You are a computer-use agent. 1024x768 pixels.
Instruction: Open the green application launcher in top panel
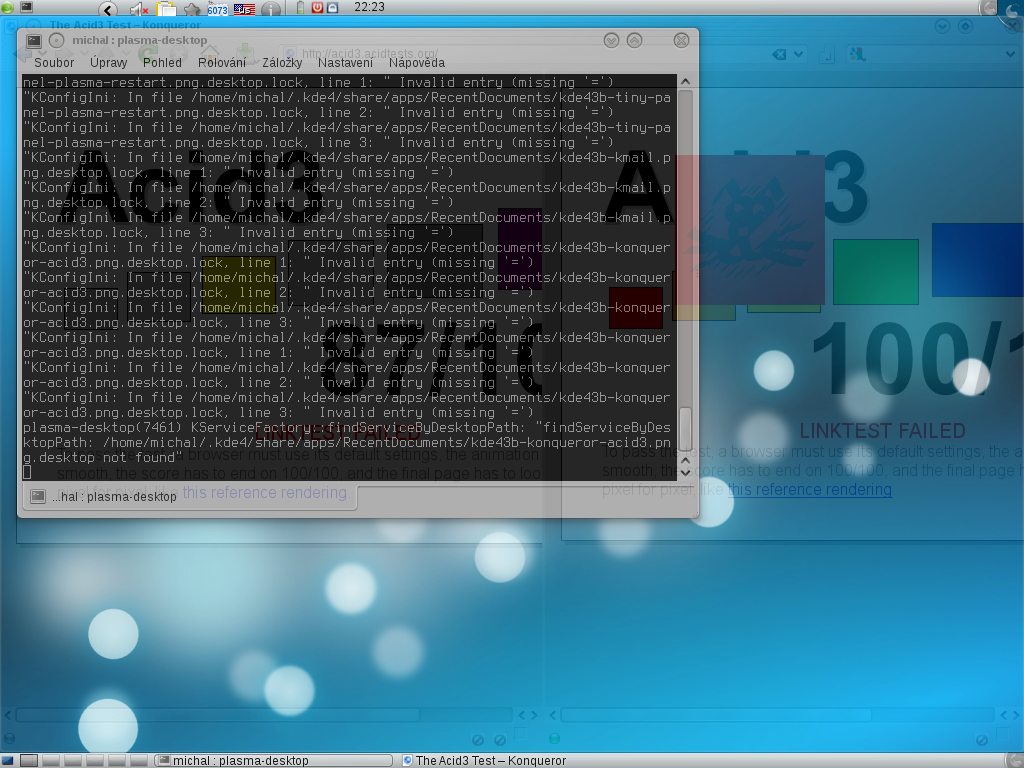7,7
